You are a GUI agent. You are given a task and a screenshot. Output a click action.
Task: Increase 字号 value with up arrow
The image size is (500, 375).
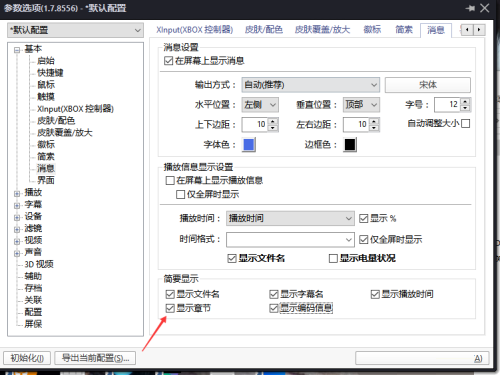point(465,101)
